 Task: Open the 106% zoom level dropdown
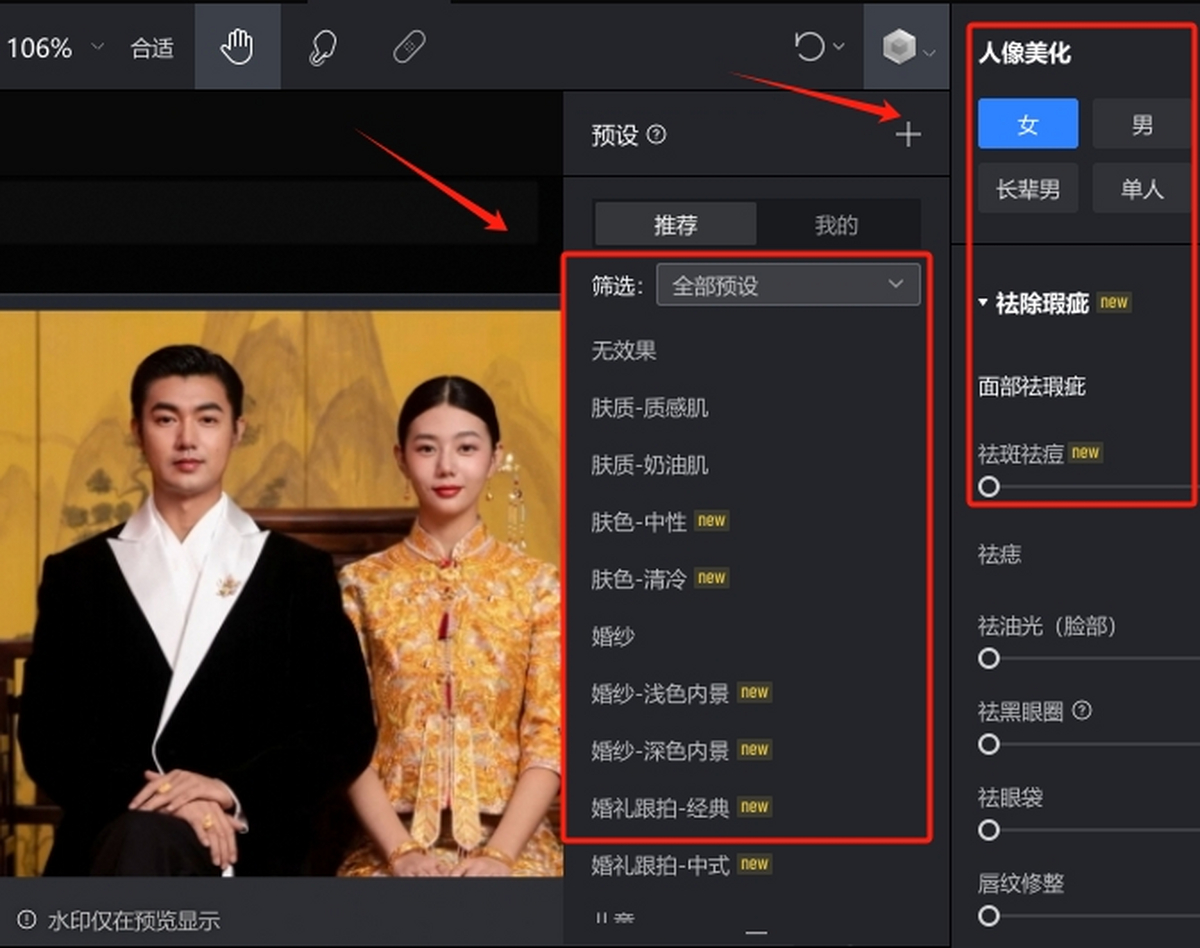click(54, 48)
